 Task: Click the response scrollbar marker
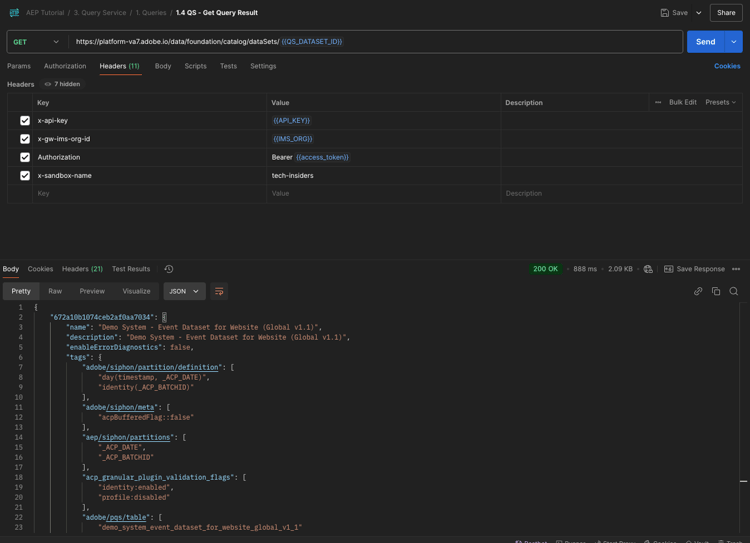pyautogui.click(x=743, y=481)
